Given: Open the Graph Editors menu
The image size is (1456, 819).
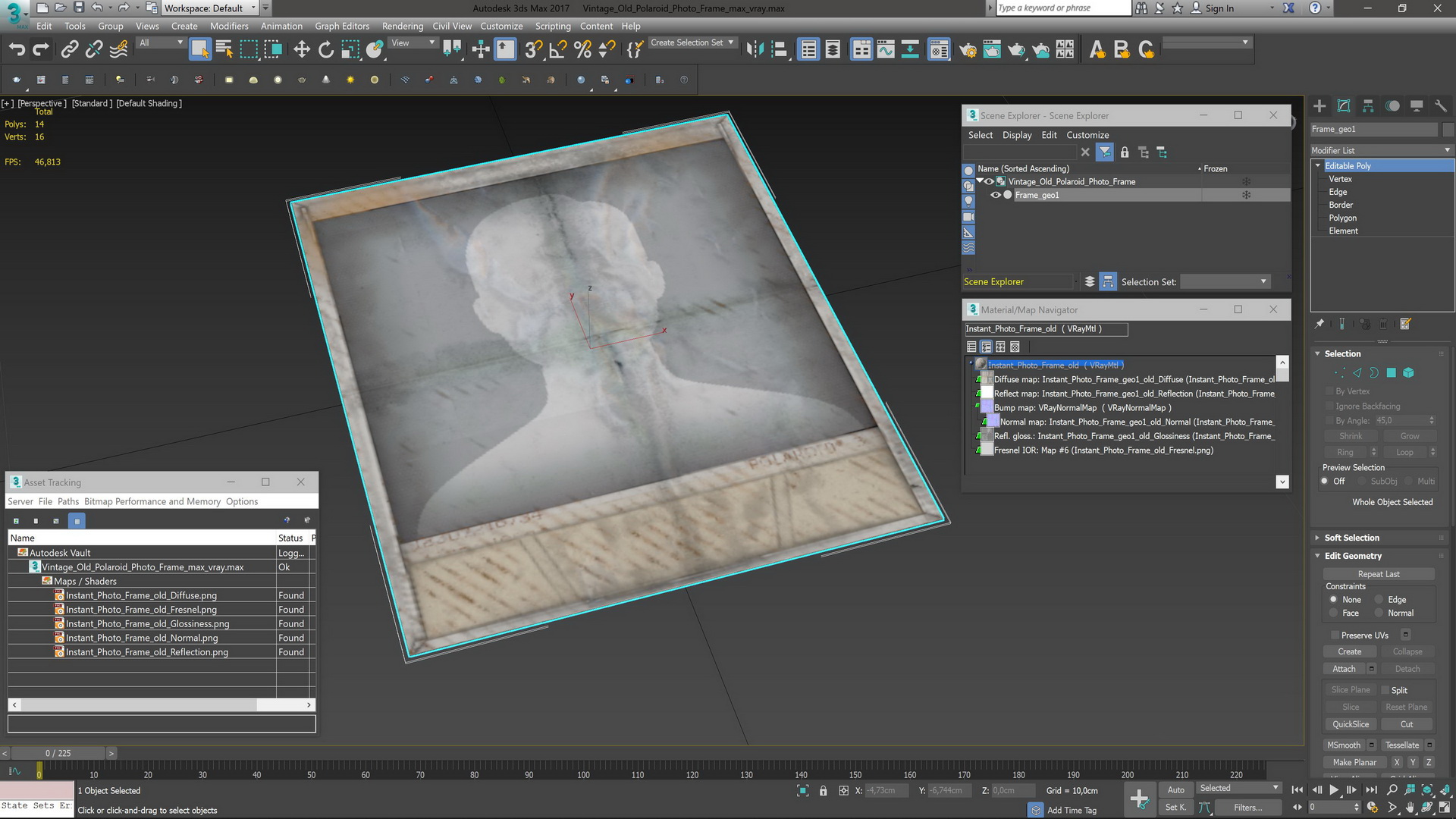Looking at the screenshot, I should (342, 26).
